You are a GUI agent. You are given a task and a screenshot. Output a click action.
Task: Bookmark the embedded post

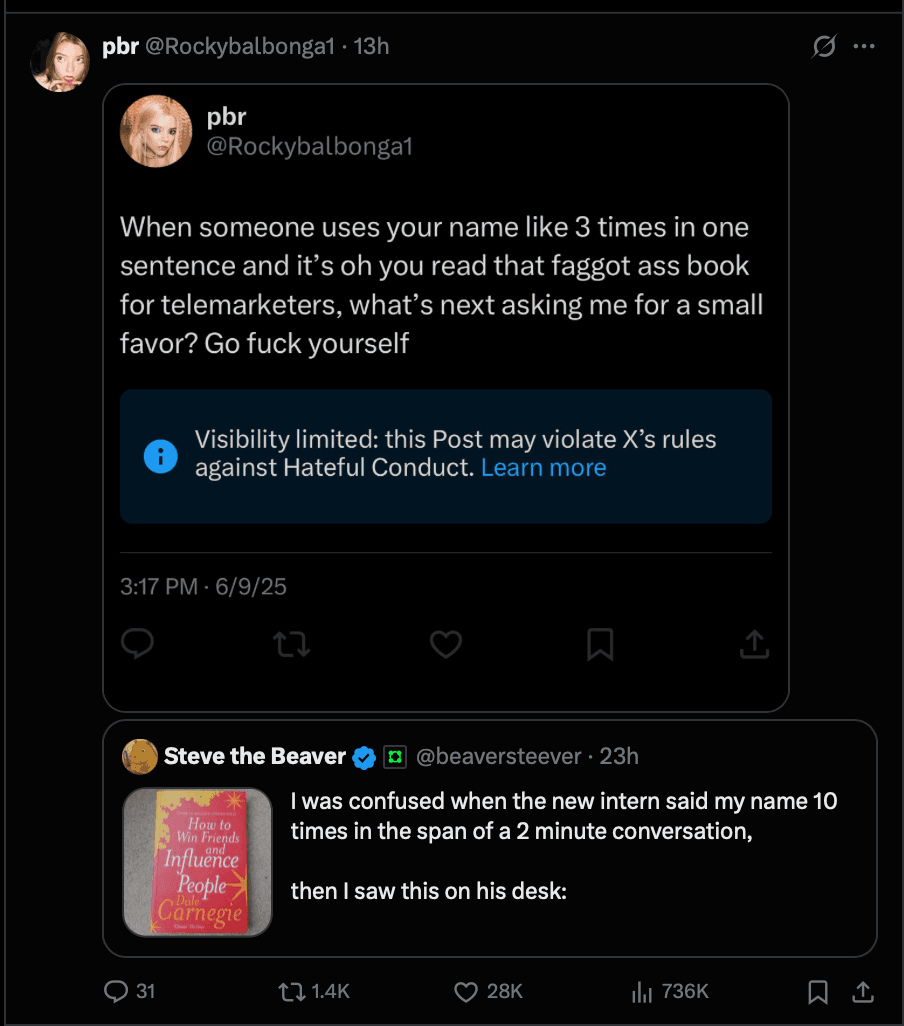[x=600, y=644]
